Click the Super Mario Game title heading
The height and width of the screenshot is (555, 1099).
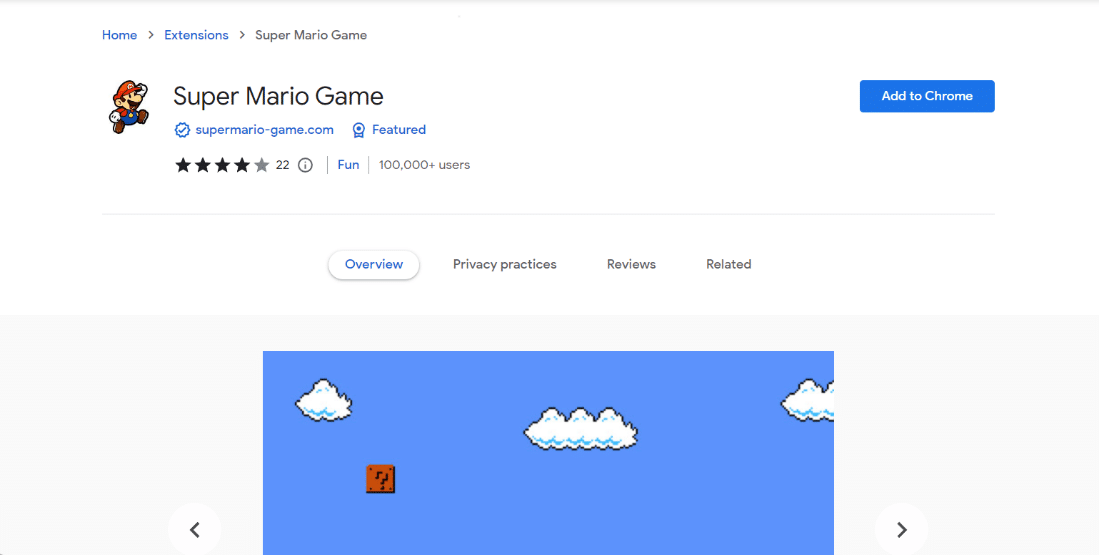[278, 96]
